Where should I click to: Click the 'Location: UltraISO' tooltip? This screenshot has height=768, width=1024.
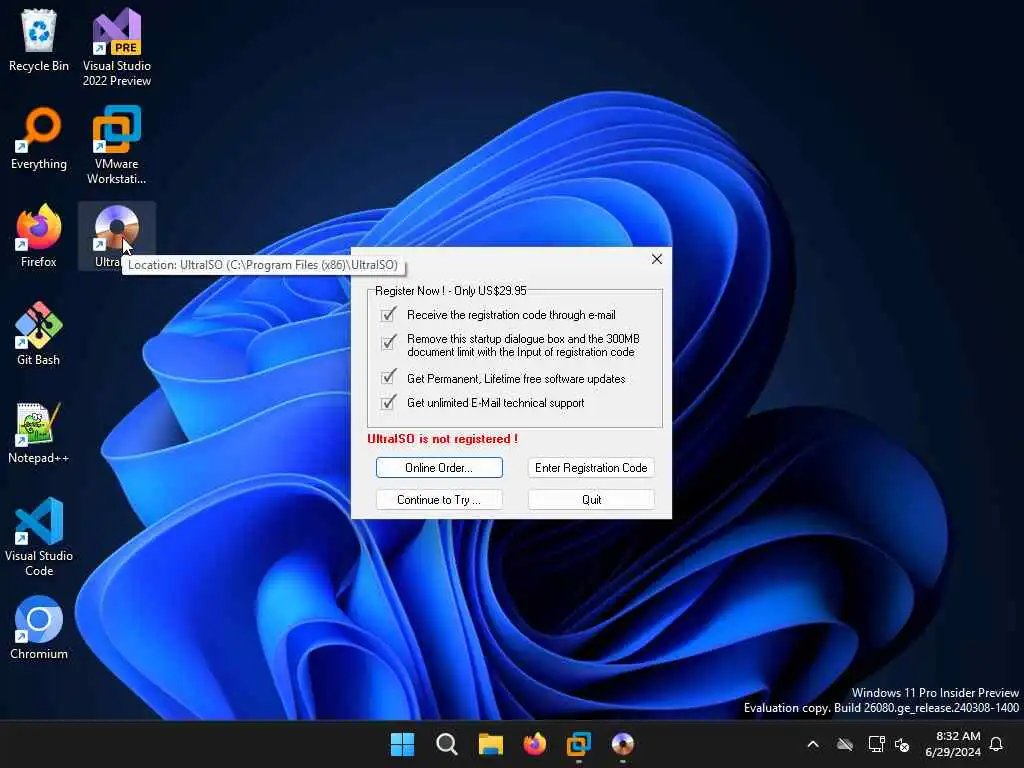pyautogui.click(x=263, y=265)
